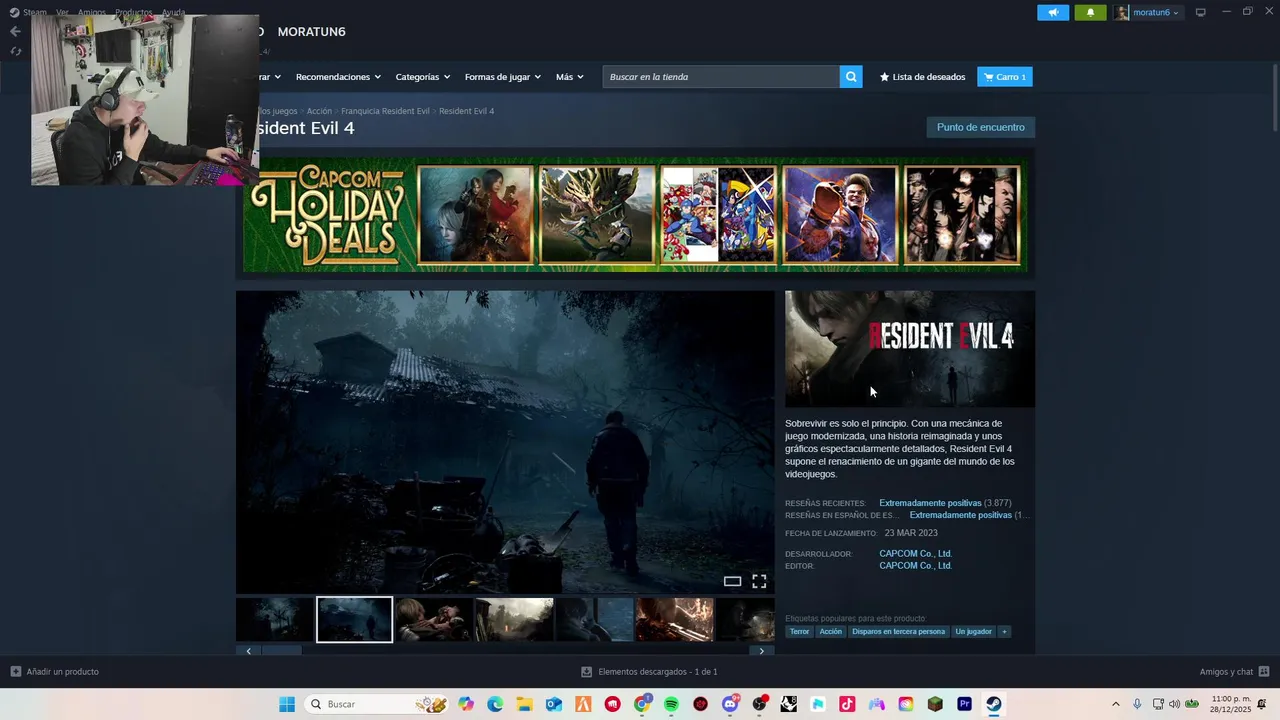Click the Mega Man banner image
Image resolution: width=1280 pixels, height=720 pixels.
tap(718, 214)
